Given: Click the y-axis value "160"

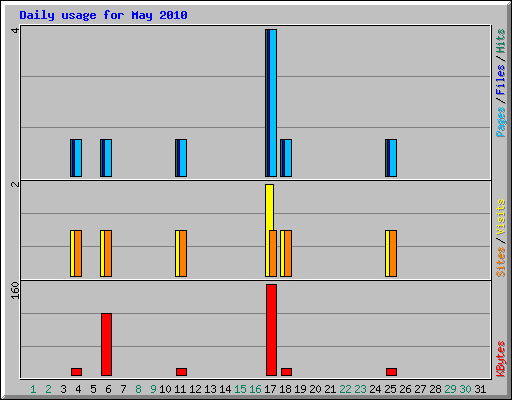Looking at the screenshot, I should pyautogui.click(x=15, y=291).
